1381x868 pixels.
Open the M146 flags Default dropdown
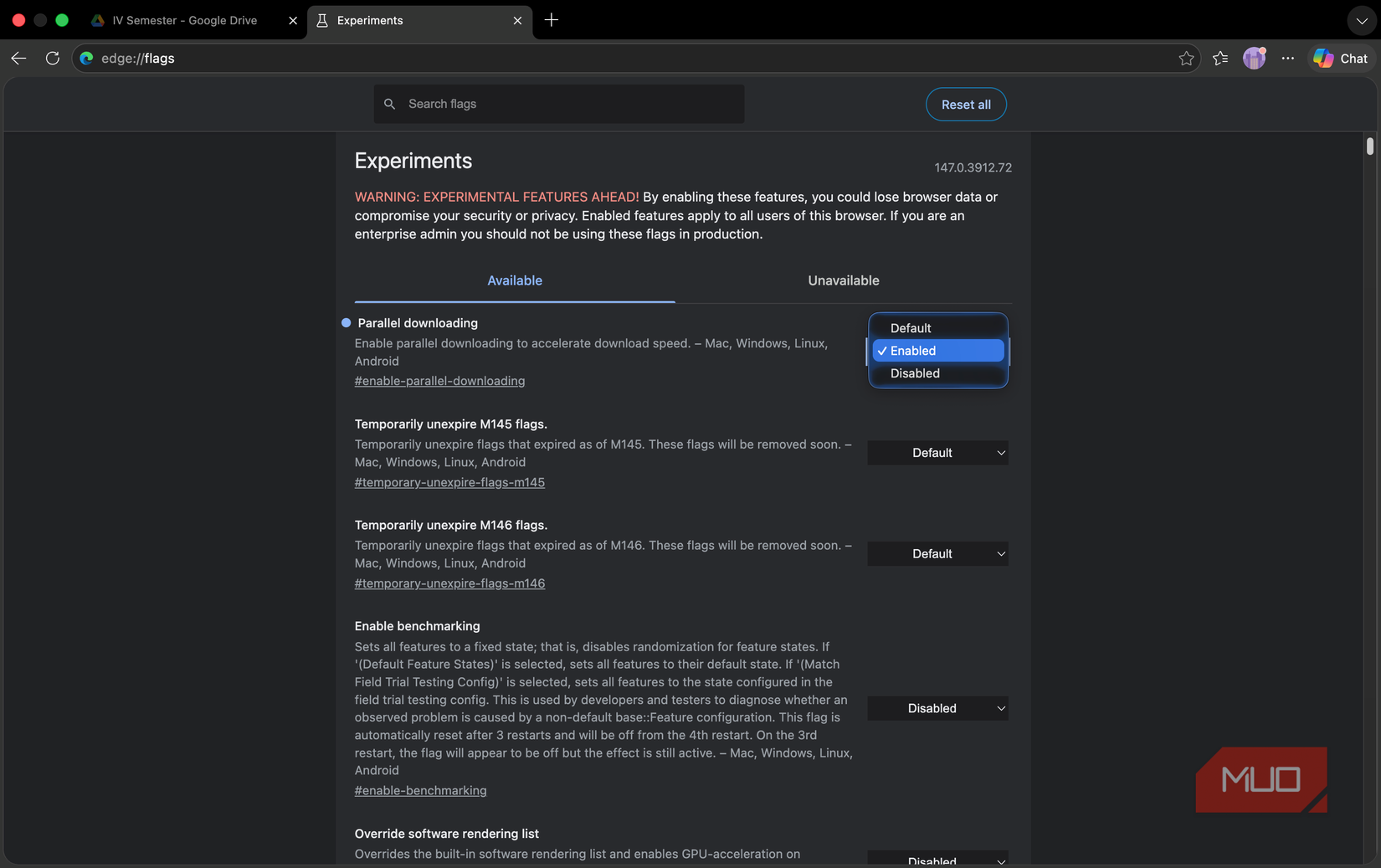click(x=937, y=554)
